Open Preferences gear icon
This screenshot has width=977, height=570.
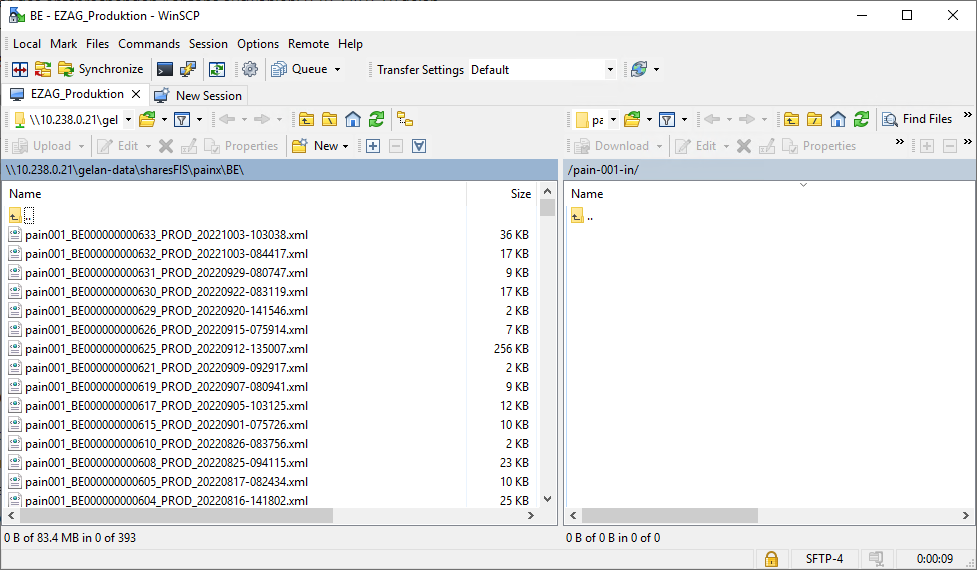pyautogui.click(x=250, y=69)
